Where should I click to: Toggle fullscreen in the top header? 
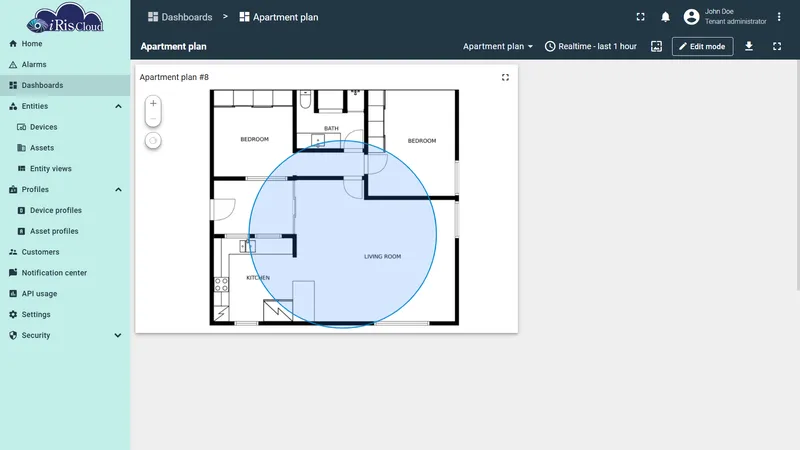point(640,17)
